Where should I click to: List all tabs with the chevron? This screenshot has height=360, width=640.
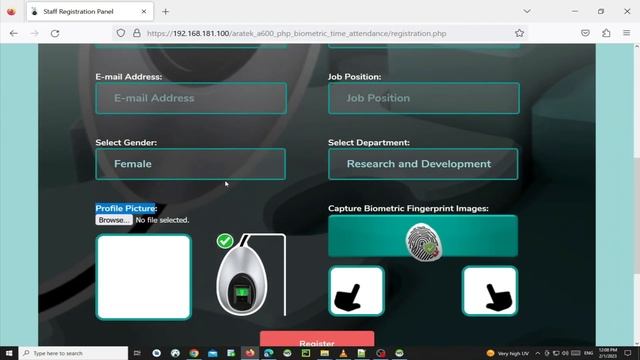527,11
